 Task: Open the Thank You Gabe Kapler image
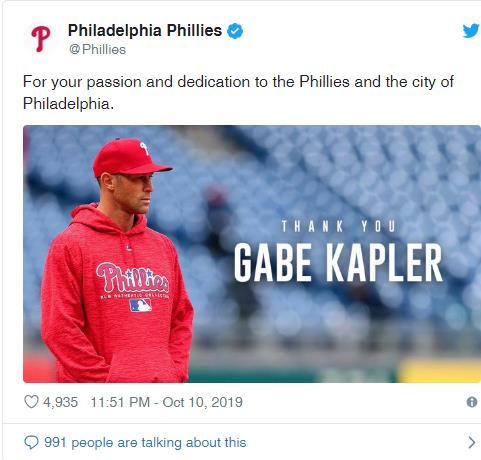pyautogui.click(x=252, y=254)
